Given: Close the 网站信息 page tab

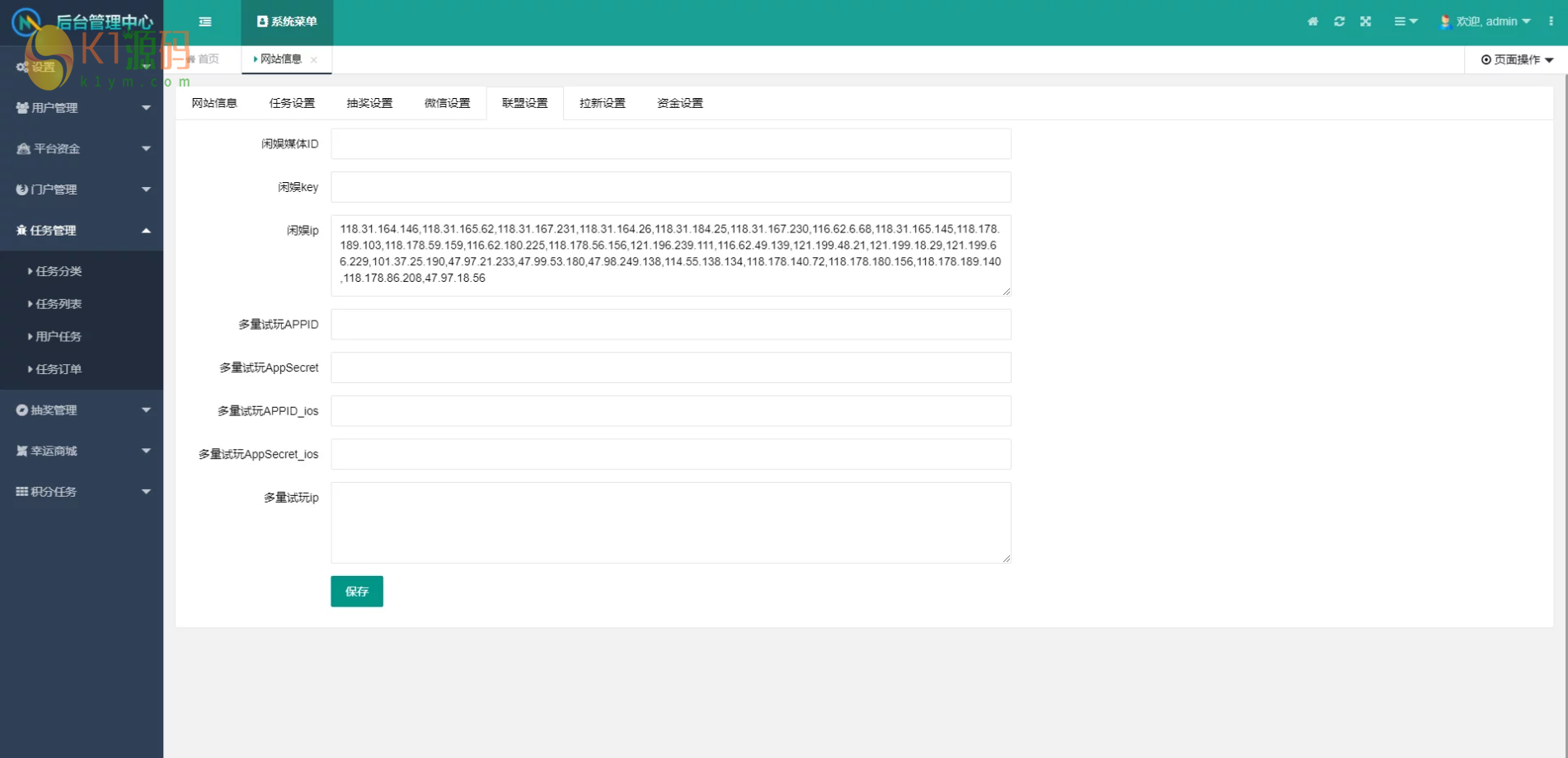Looking at the screenshot, I should [x=314, y=59].
